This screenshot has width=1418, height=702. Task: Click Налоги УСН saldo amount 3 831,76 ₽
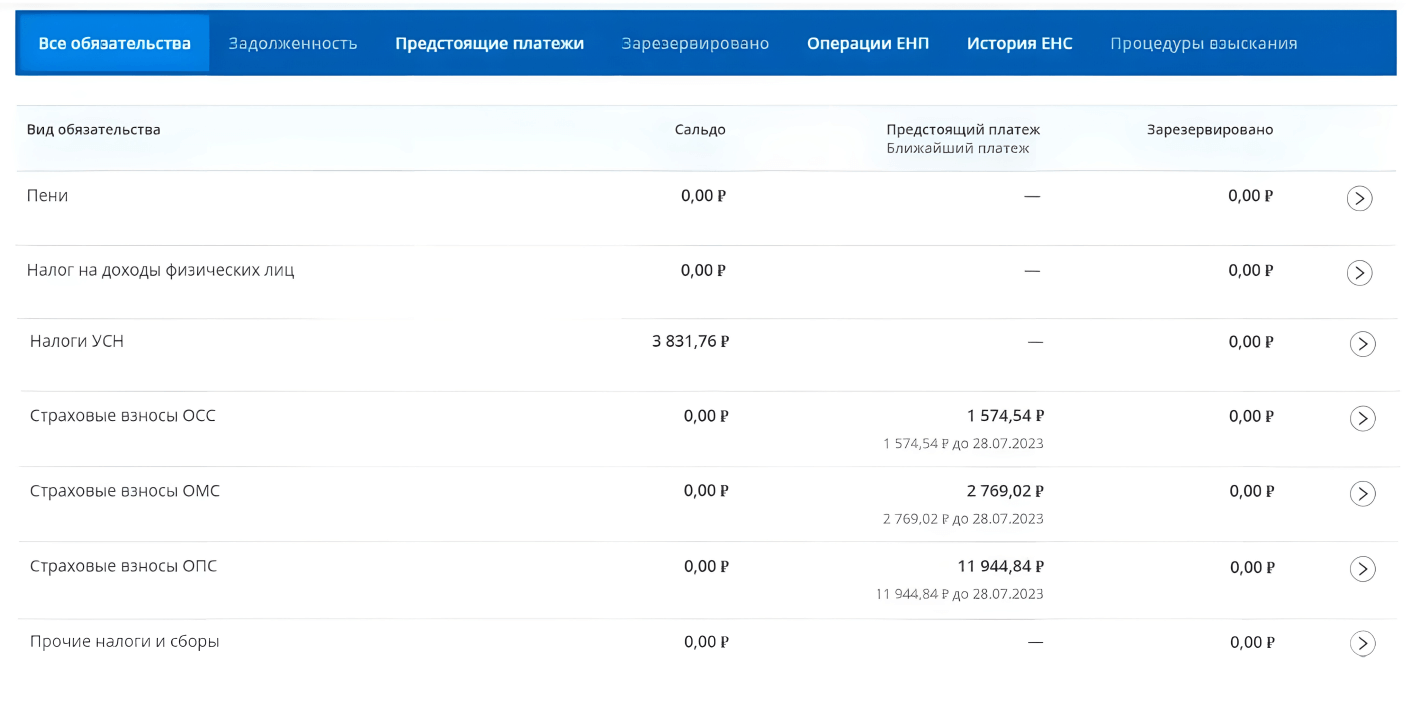point(690,341)
